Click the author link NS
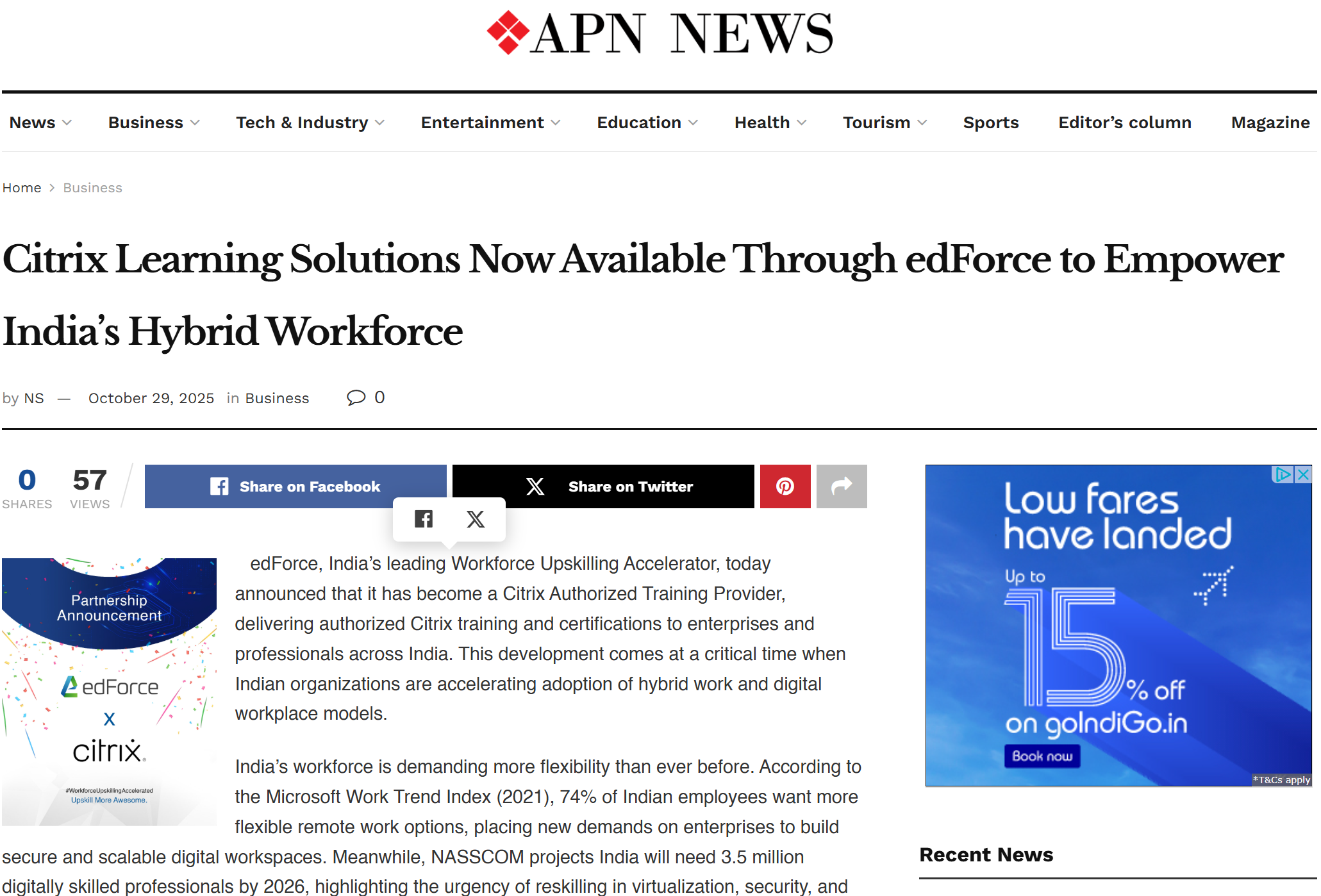The width and height of the screenshot is (1321, 896). click(34, 397)
